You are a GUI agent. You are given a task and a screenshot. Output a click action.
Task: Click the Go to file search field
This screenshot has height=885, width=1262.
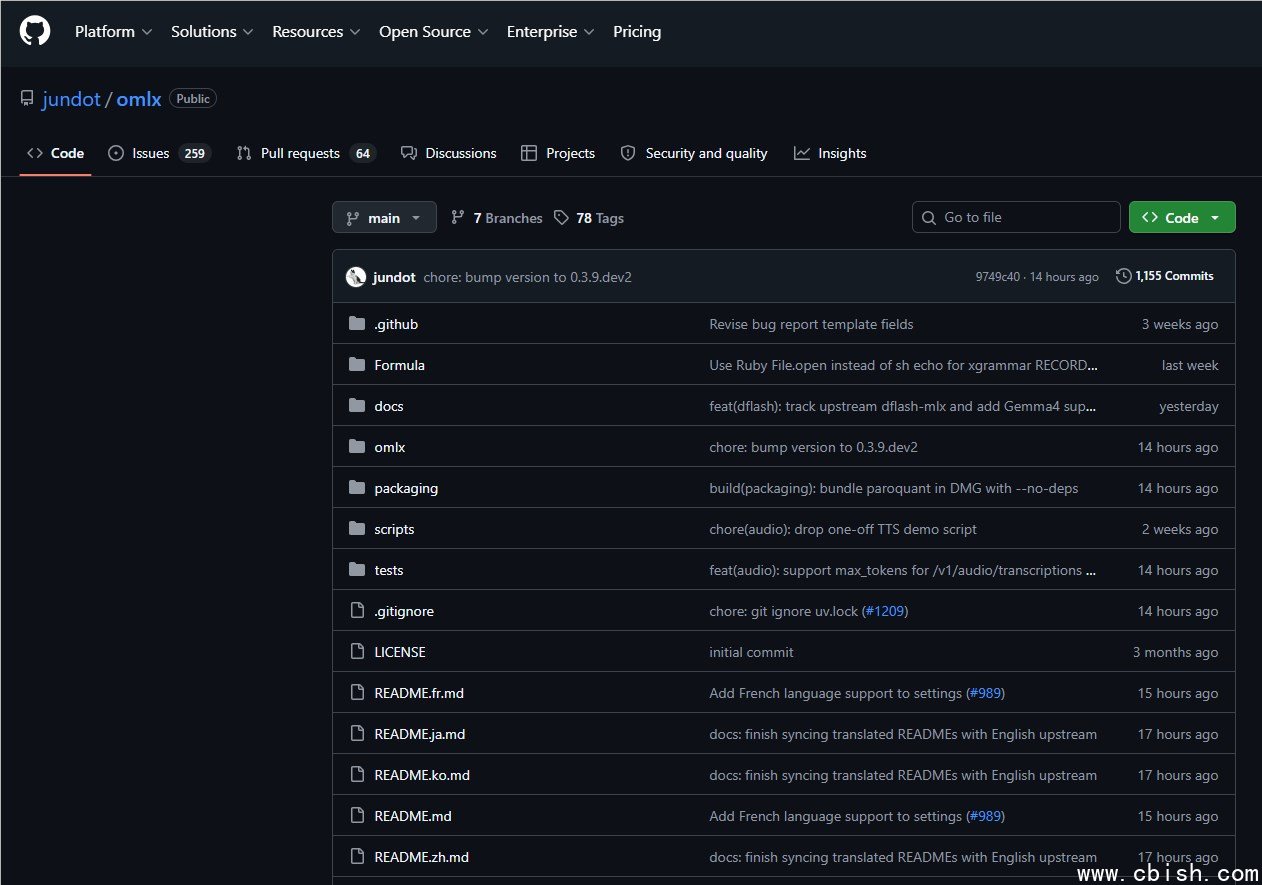[x=1016, y=217]
